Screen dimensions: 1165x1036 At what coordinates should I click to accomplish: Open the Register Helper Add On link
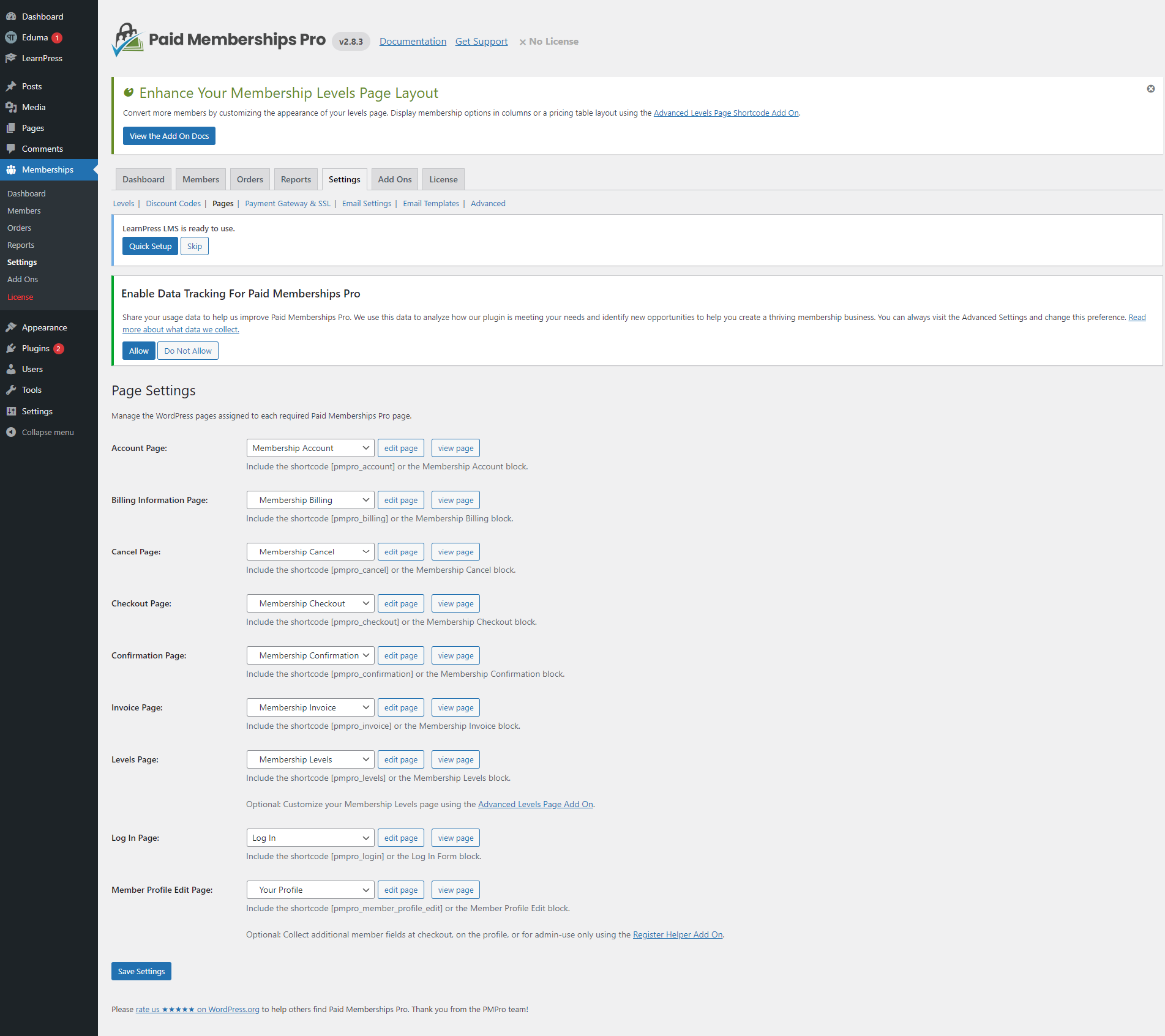click(678, 935)
